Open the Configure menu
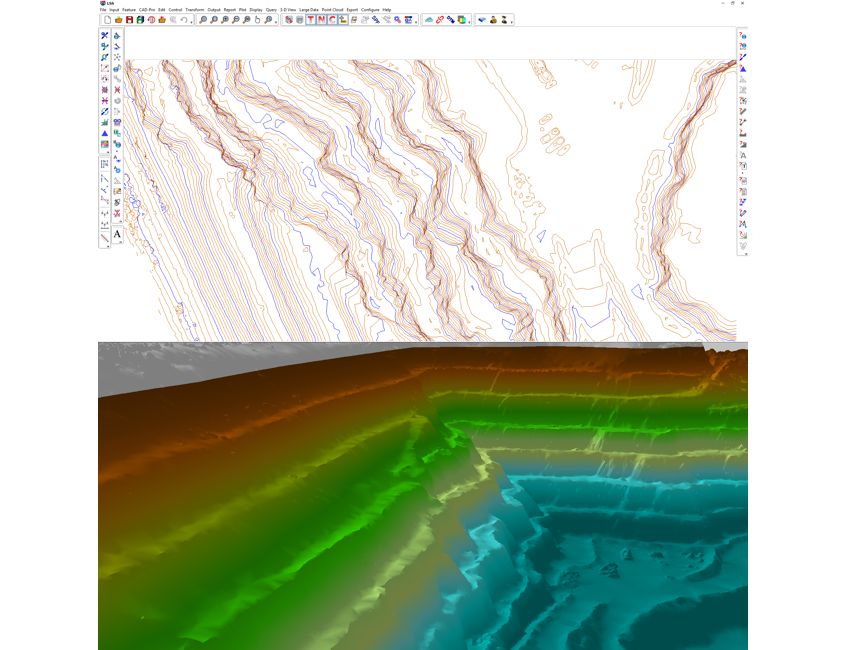846x650 pixels. point(370,10)
